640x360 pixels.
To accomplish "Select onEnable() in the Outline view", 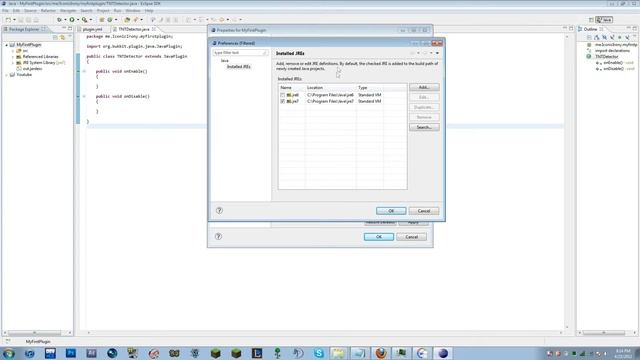I will (613, 63).
